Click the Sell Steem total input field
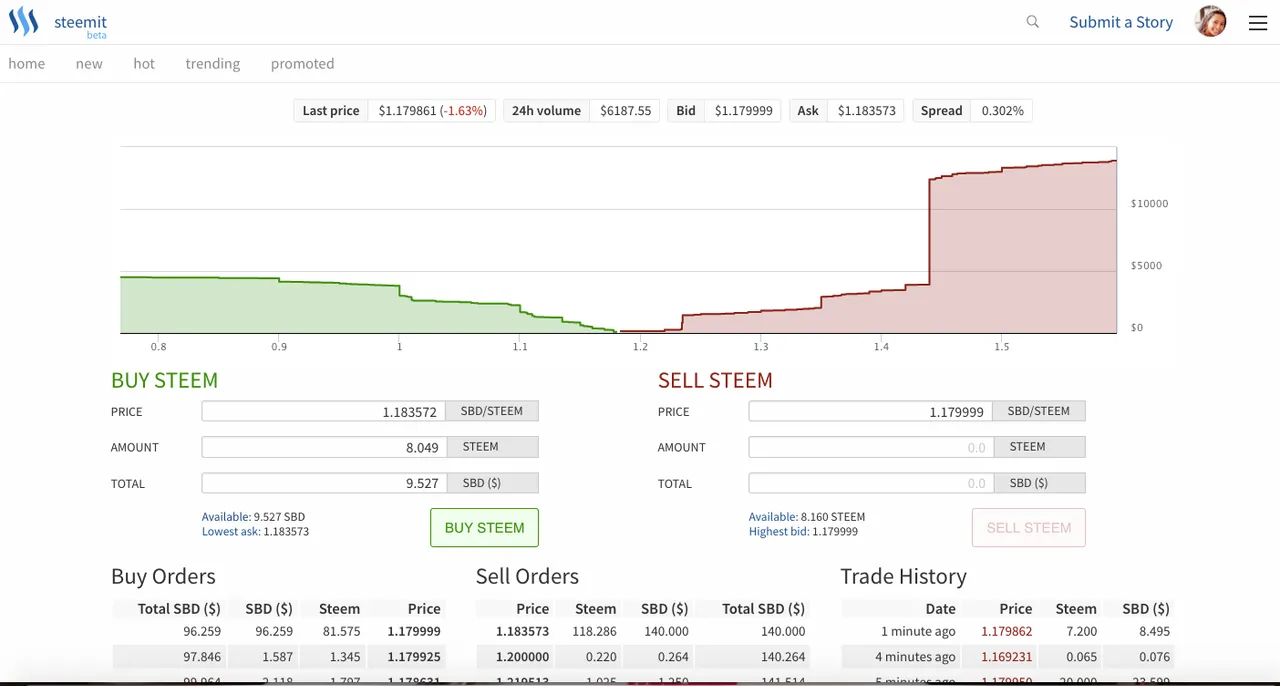The width and height of the screenshot is (1280, 686). coord(870,483)
